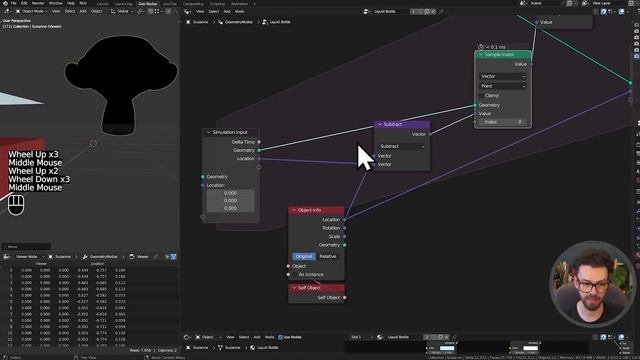Click first Location value field 0.000
The image size is (640, 360).
click(x=230, y=193)
